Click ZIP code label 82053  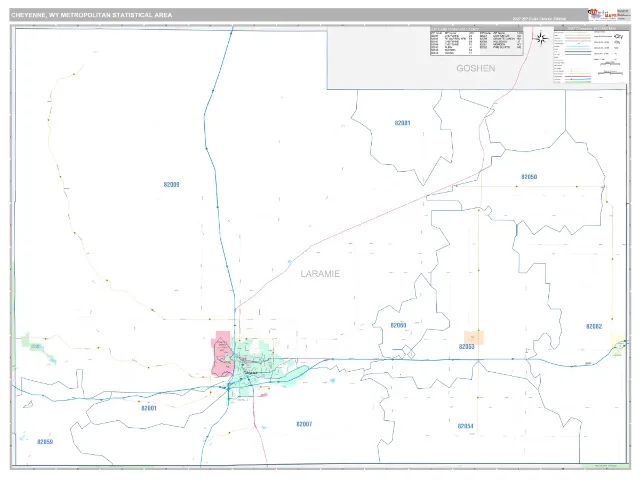point(467,347)
